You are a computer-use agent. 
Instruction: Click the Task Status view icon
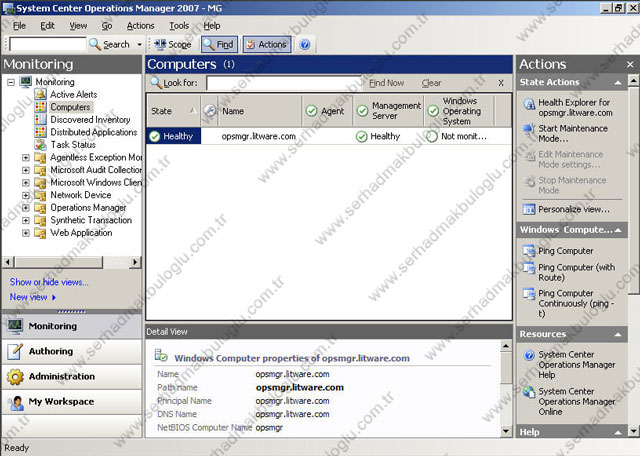pos(40,145)
